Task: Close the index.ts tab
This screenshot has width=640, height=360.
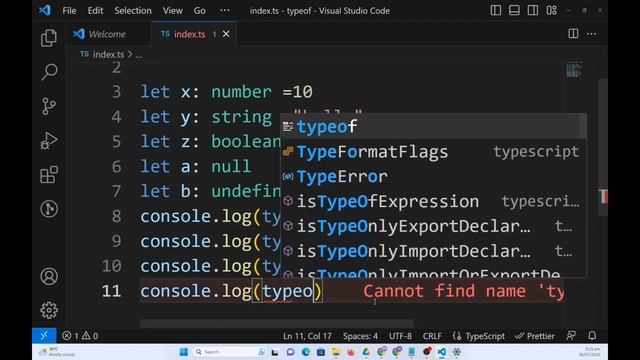Action: tap(226, 34)
